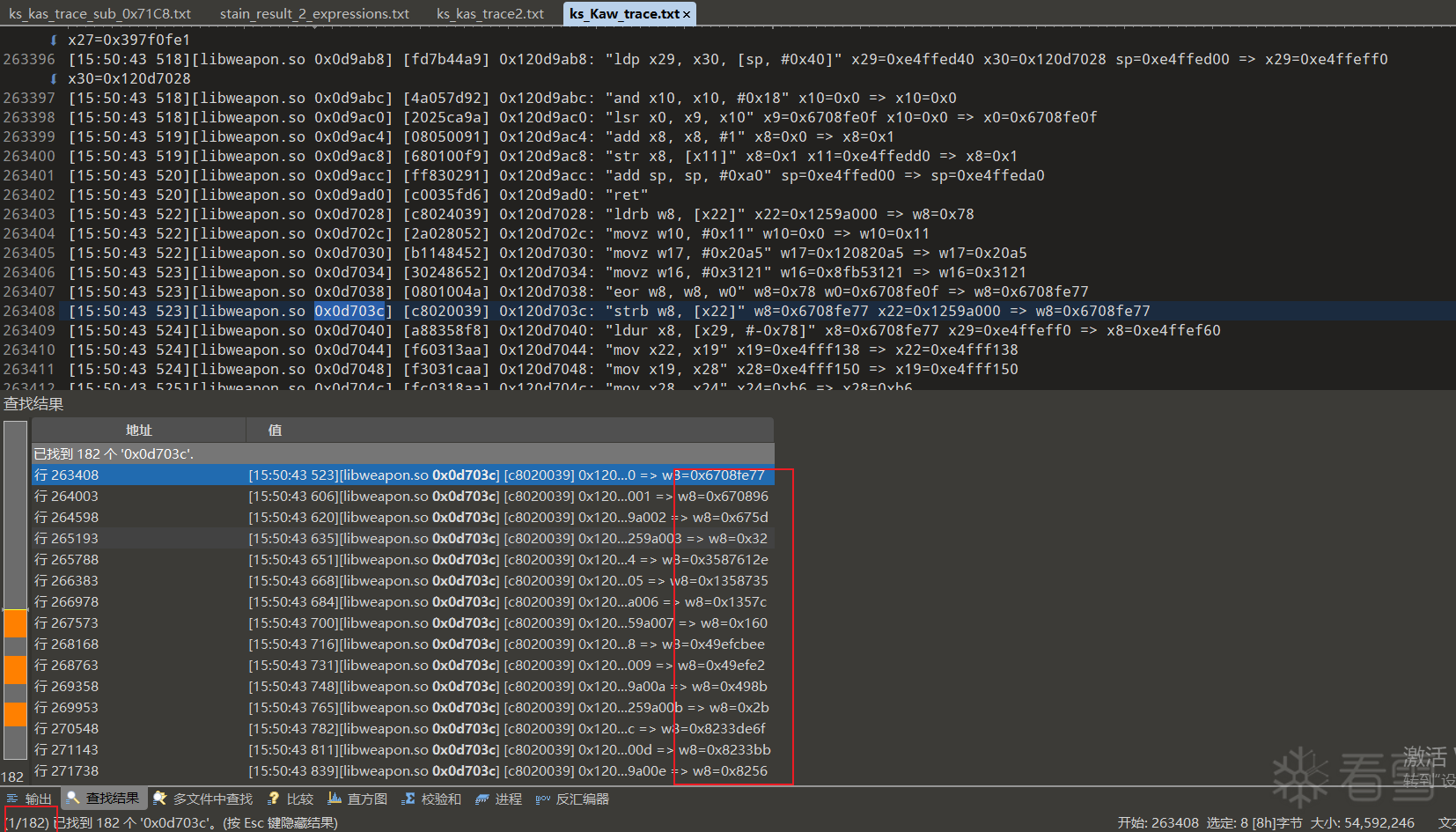The width and height of the screenshot is (1456, 832).
Task: Select find result row 行 269358
Action: (403, 687)
